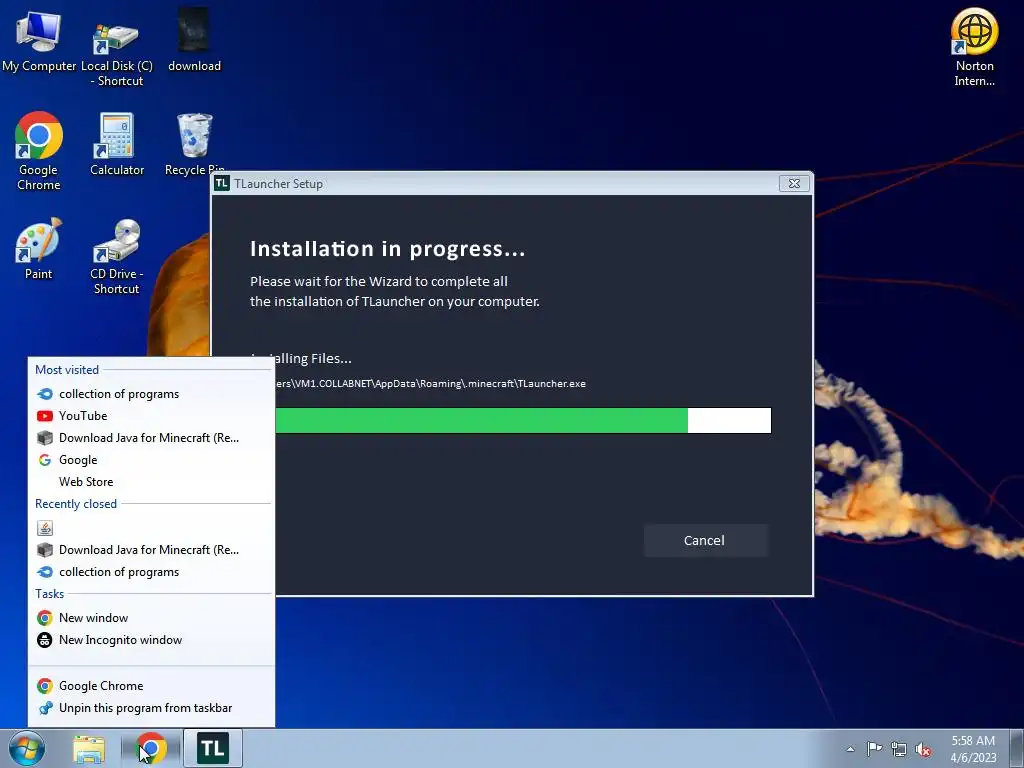Image resolution: width=1024 pixels, height=768 pixels.
Task: Open My Computer desktop icon
Action: (39, 42)
